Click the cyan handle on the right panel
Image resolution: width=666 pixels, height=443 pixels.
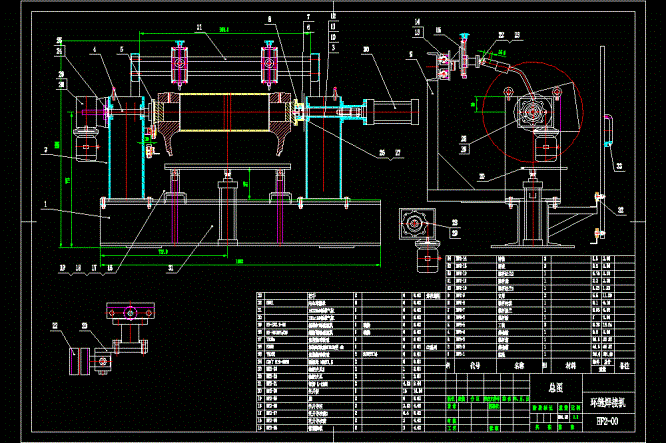pos(608,130)
